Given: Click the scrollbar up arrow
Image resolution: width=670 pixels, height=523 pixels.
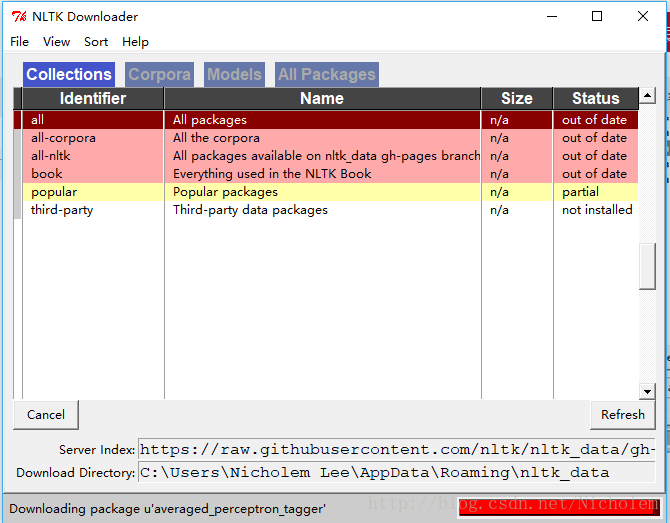Looking at the screenshot, I should (x=647, y=95).
